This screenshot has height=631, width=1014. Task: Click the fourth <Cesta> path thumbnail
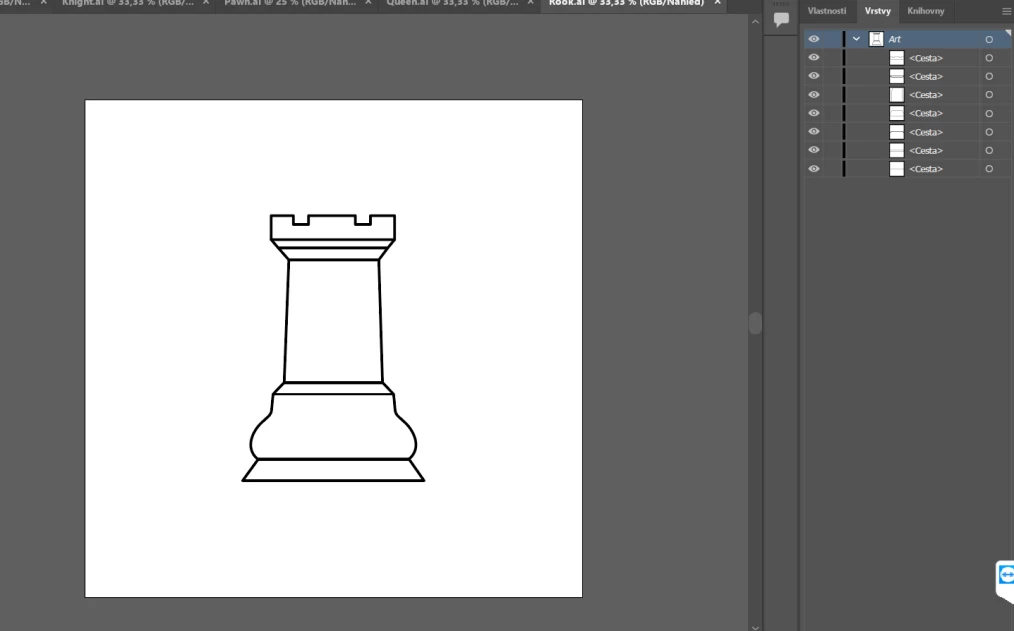coord(896,113)
